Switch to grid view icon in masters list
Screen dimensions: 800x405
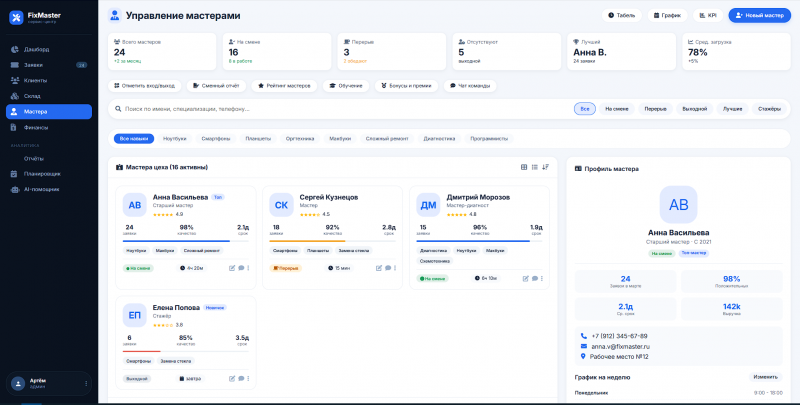tap(523, 167)
